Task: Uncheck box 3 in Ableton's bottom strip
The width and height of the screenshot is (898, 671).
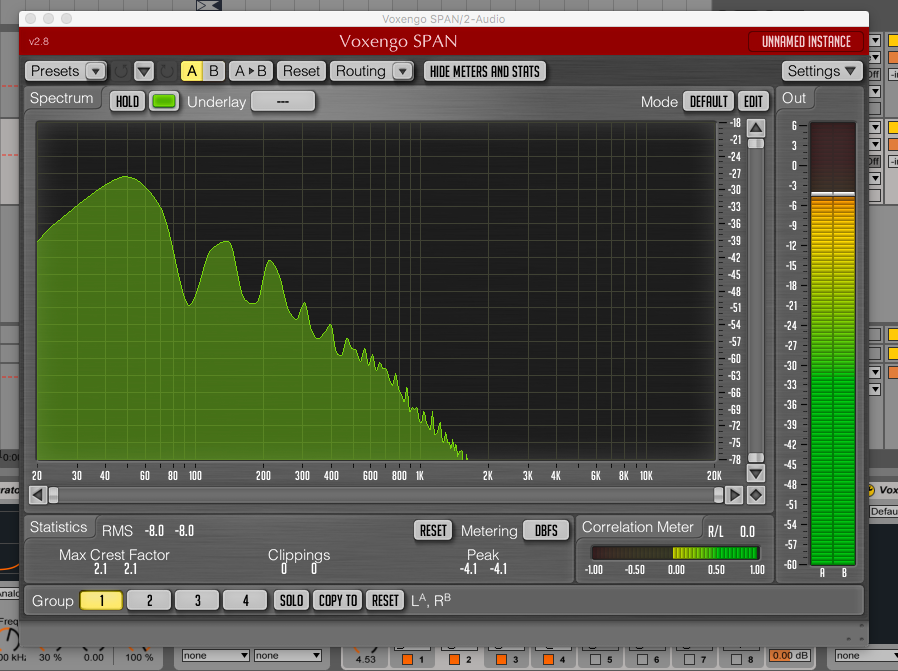Action: pos(502,659)
